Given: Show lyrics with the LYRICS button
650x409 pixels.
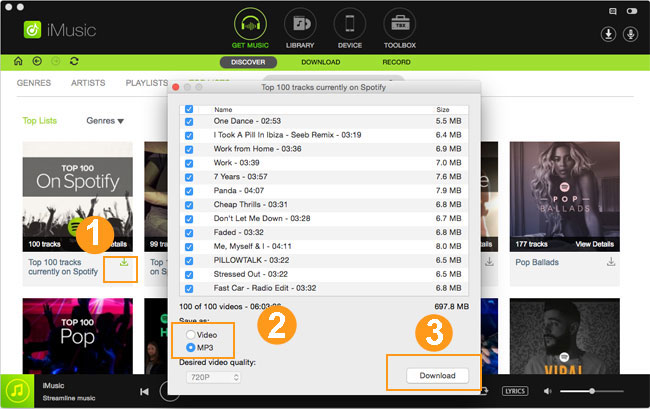Looking at the screenshot, I should tap(515, 391).
